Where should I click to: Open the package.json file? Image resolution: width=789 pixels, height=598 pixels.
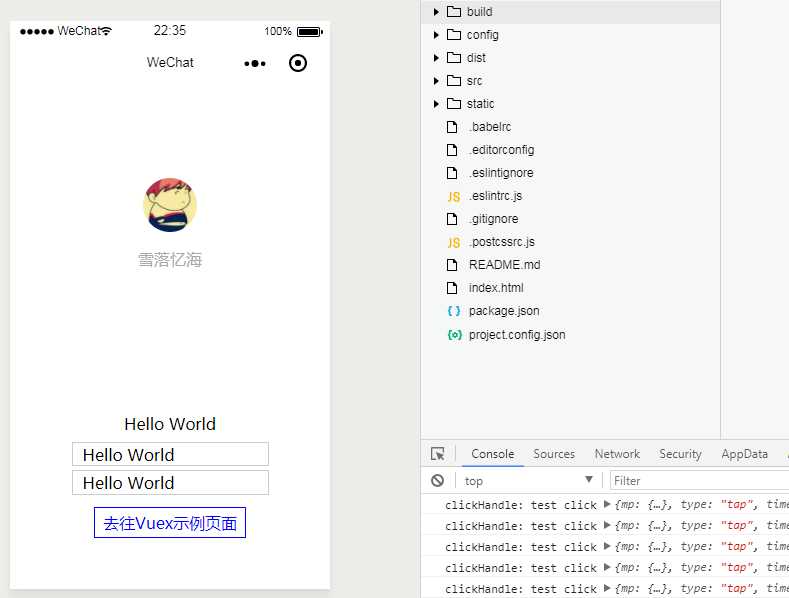pos(504,311)
